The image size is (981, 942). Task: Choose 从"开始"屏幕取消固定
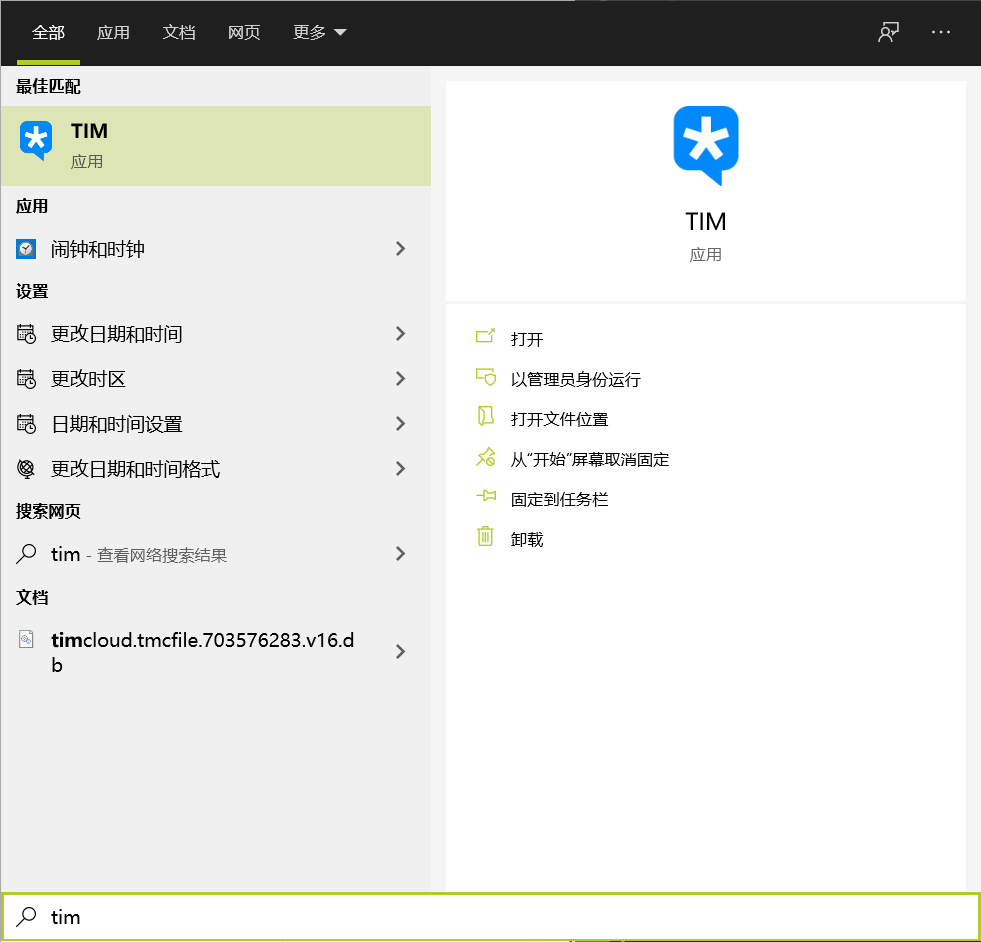(589, 459)
